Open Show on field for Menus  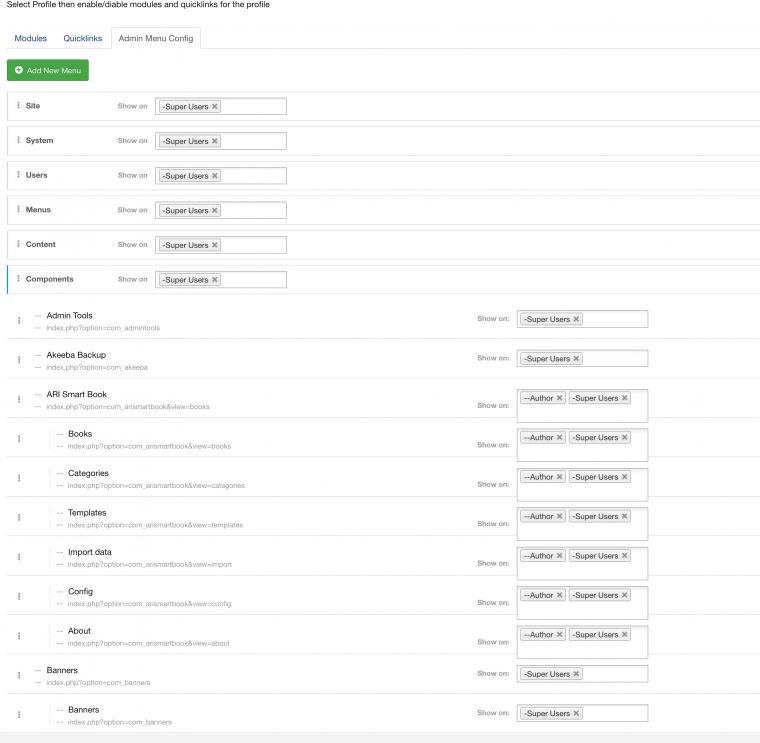click(252, 210)
